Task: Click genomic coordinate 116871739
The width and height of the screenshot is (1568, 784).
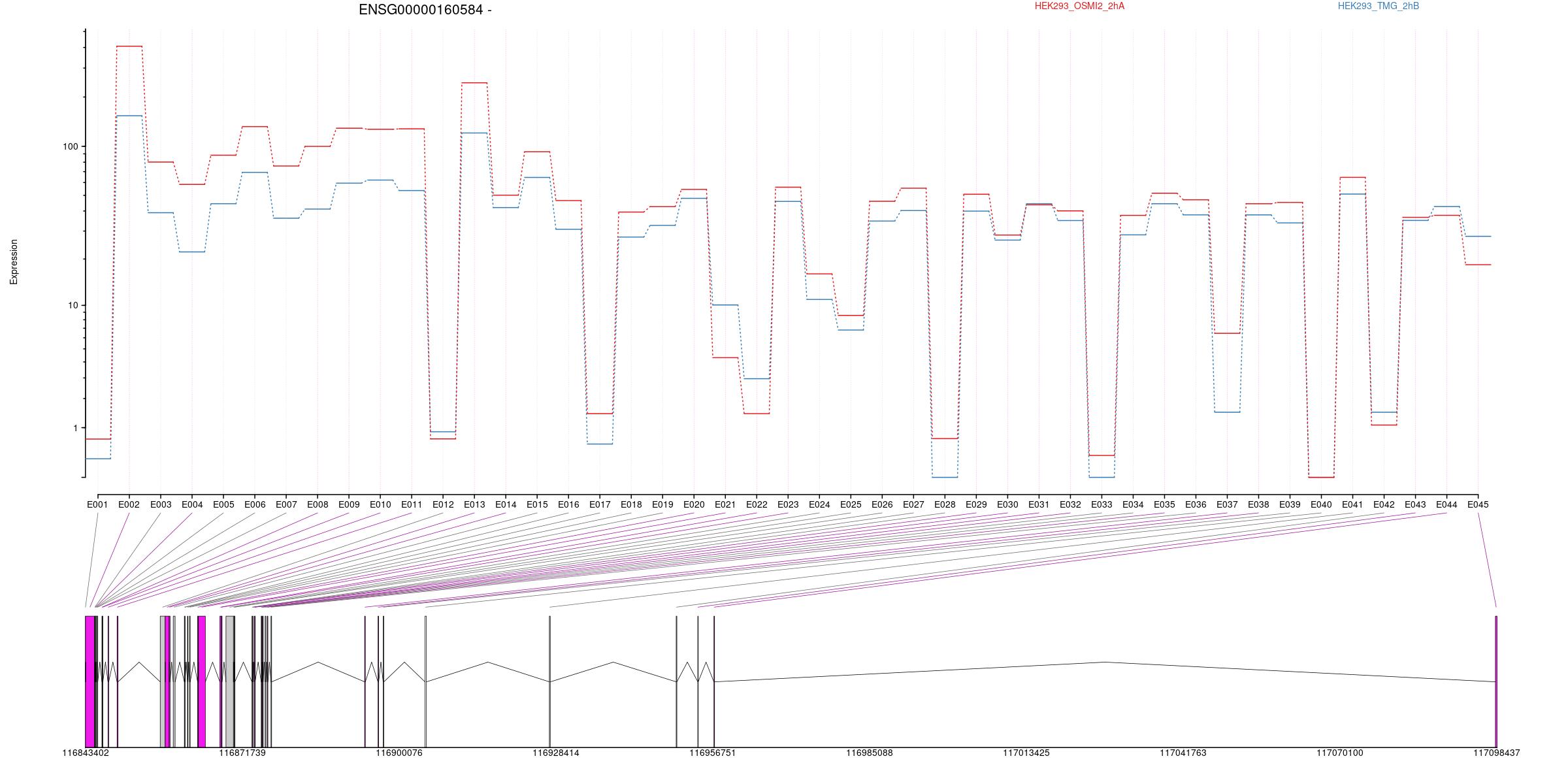Action: tap(242, 753)
